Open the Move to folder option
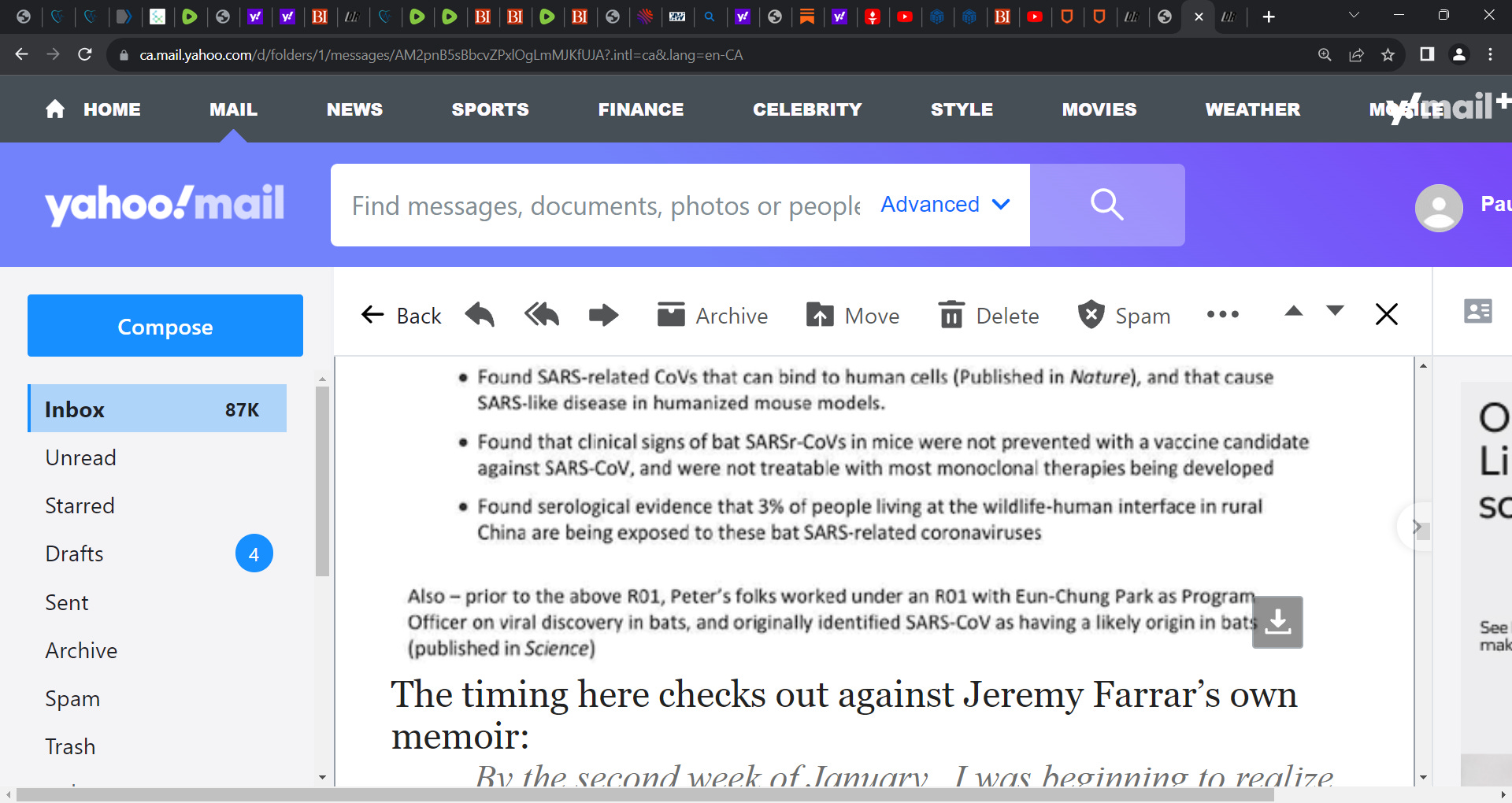The width and height of the screenshot is (1512, 803). 853,316
